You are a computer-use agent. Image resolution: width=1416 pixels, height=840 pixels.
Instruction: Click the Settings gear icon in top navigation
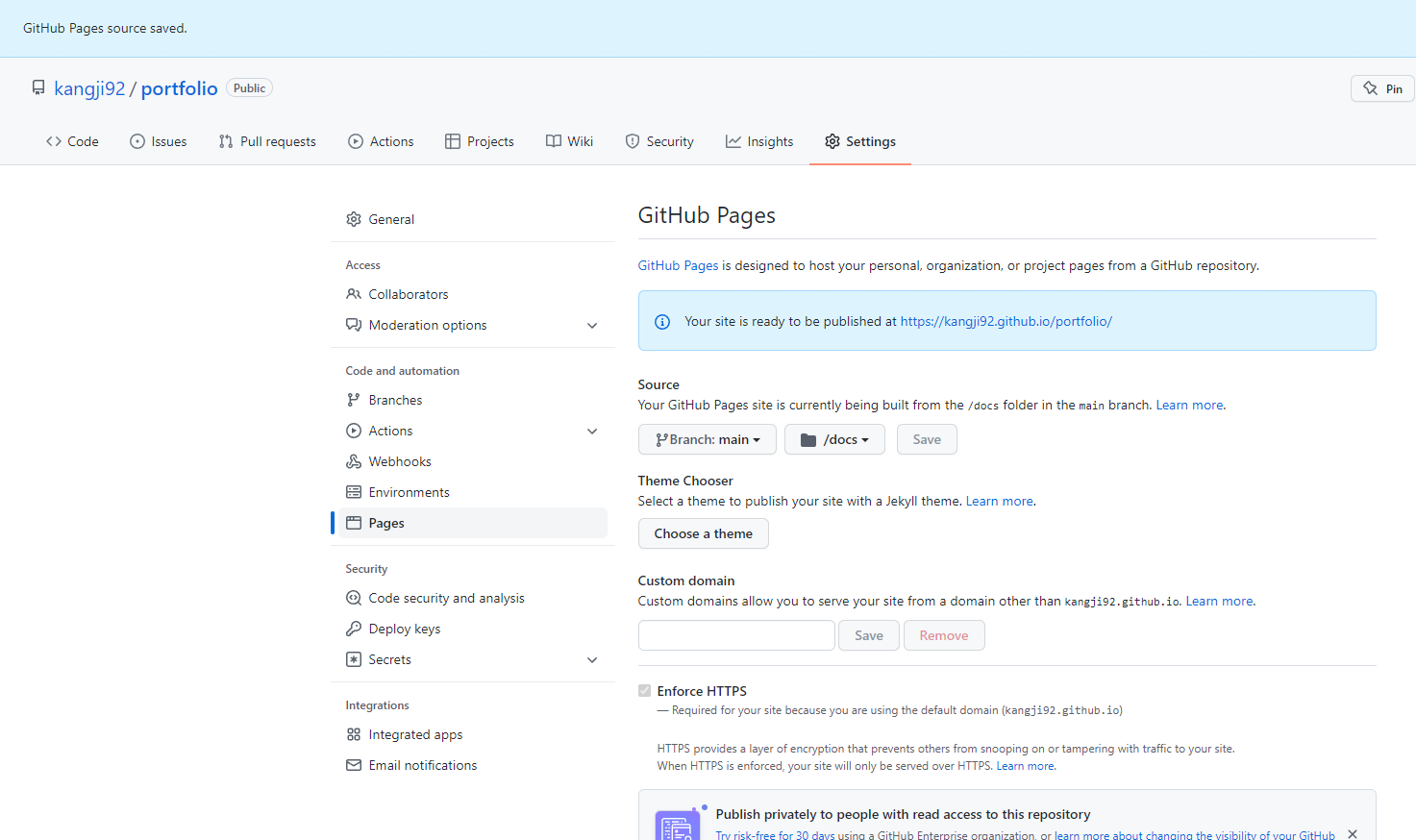point(832,141)
